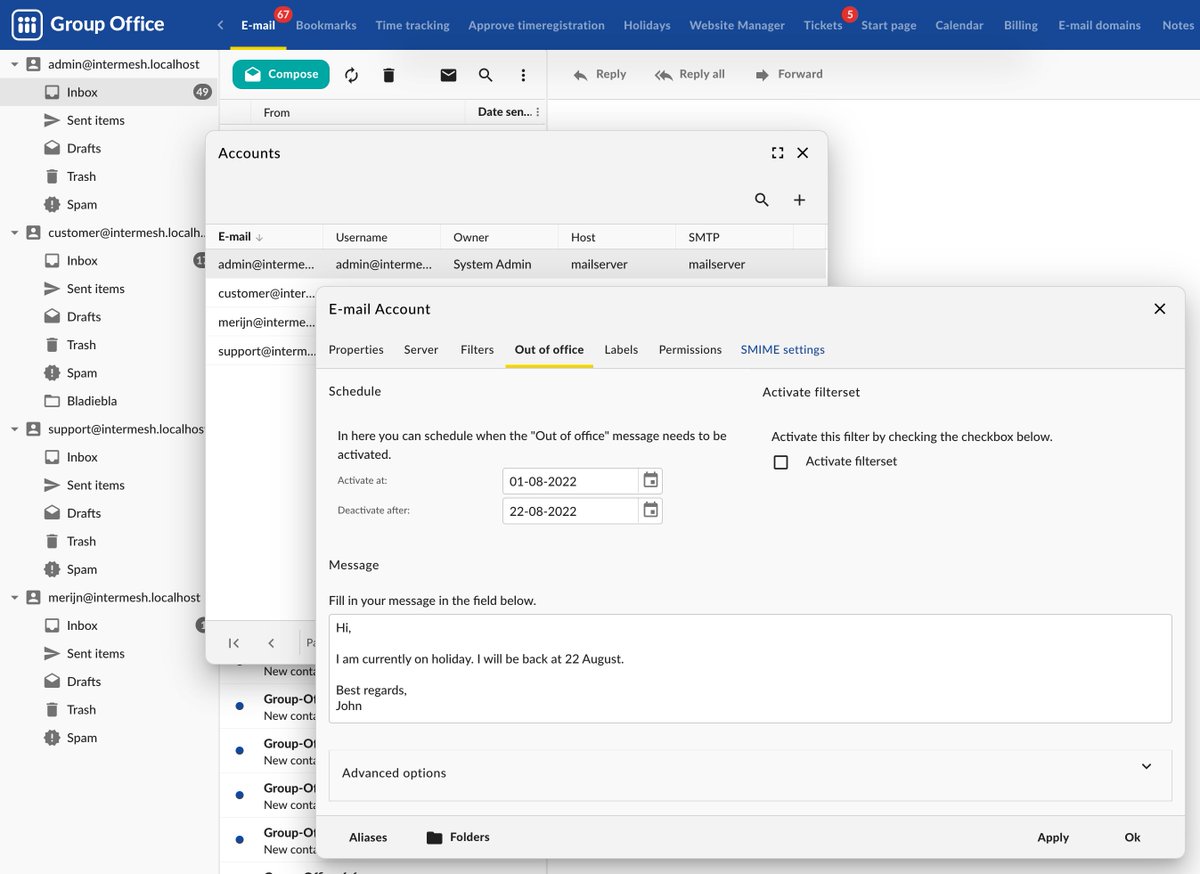1200x874 pixels.
Task: Search accounts in the Accounts dialog
Action: tap(762, 200)
